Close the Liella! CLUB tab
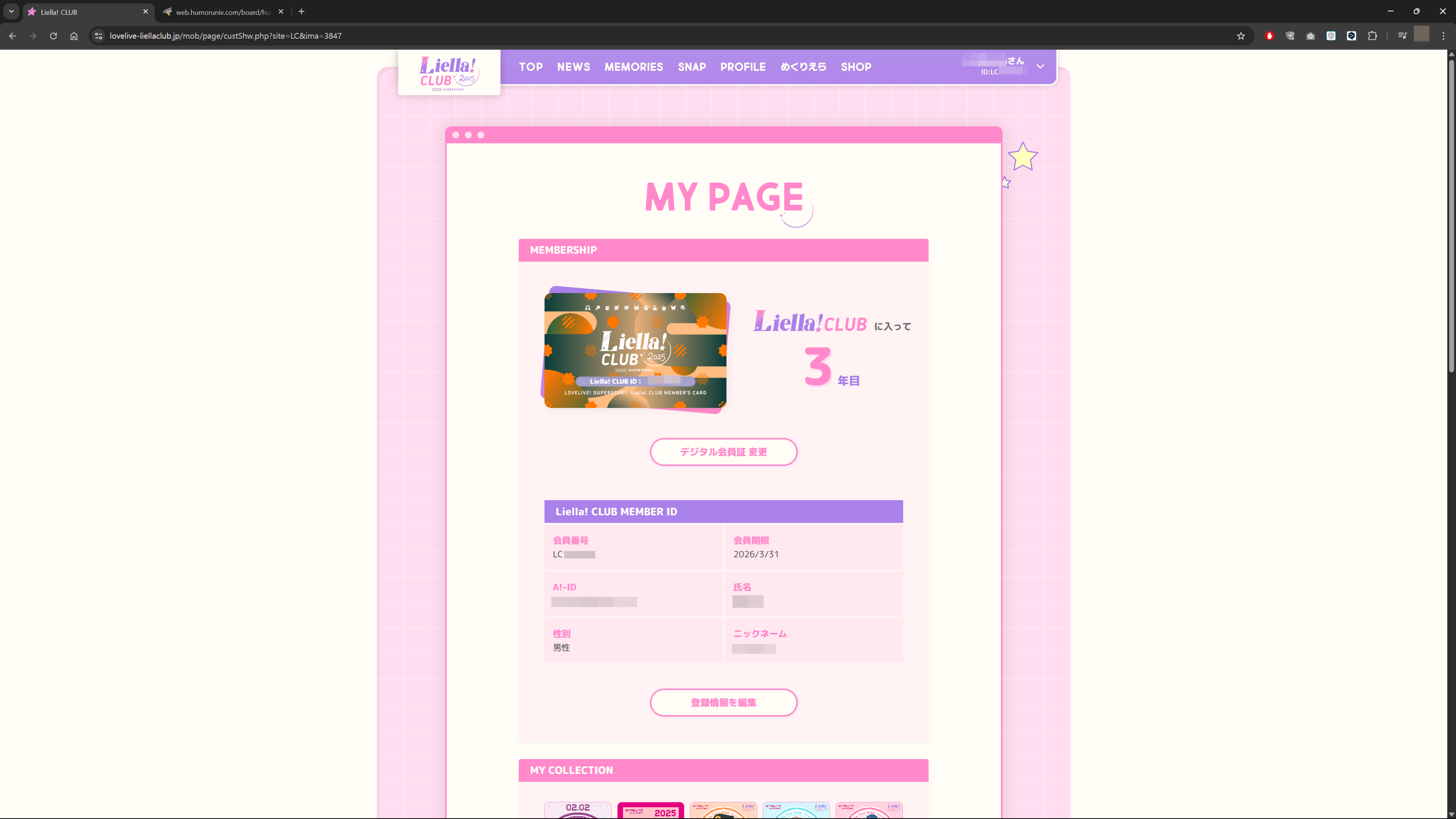The image size is (1456, 819). [x=145, y=11]
